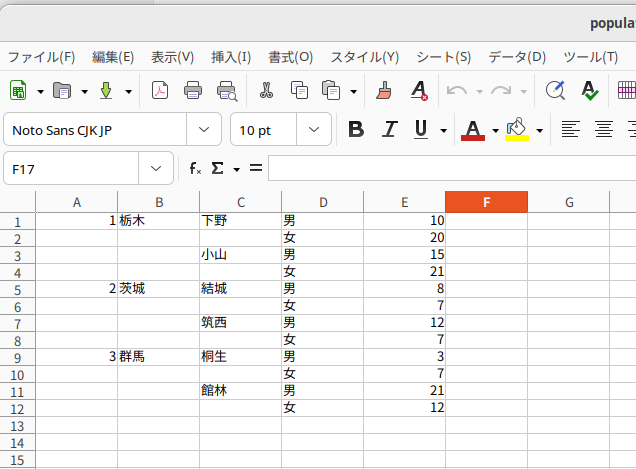Image resolution: width=636 pixels, height=469 pixels.
Task: Open the ファイル(F) menu
Action: click(x=42, y=57)
